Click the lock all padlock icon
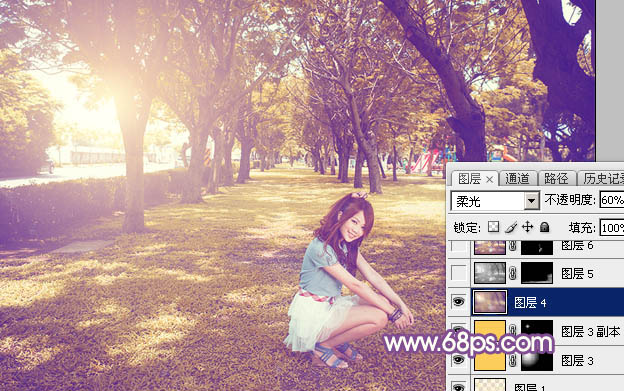Viewport: 624px width, 391px height. [x=544, y=227]
